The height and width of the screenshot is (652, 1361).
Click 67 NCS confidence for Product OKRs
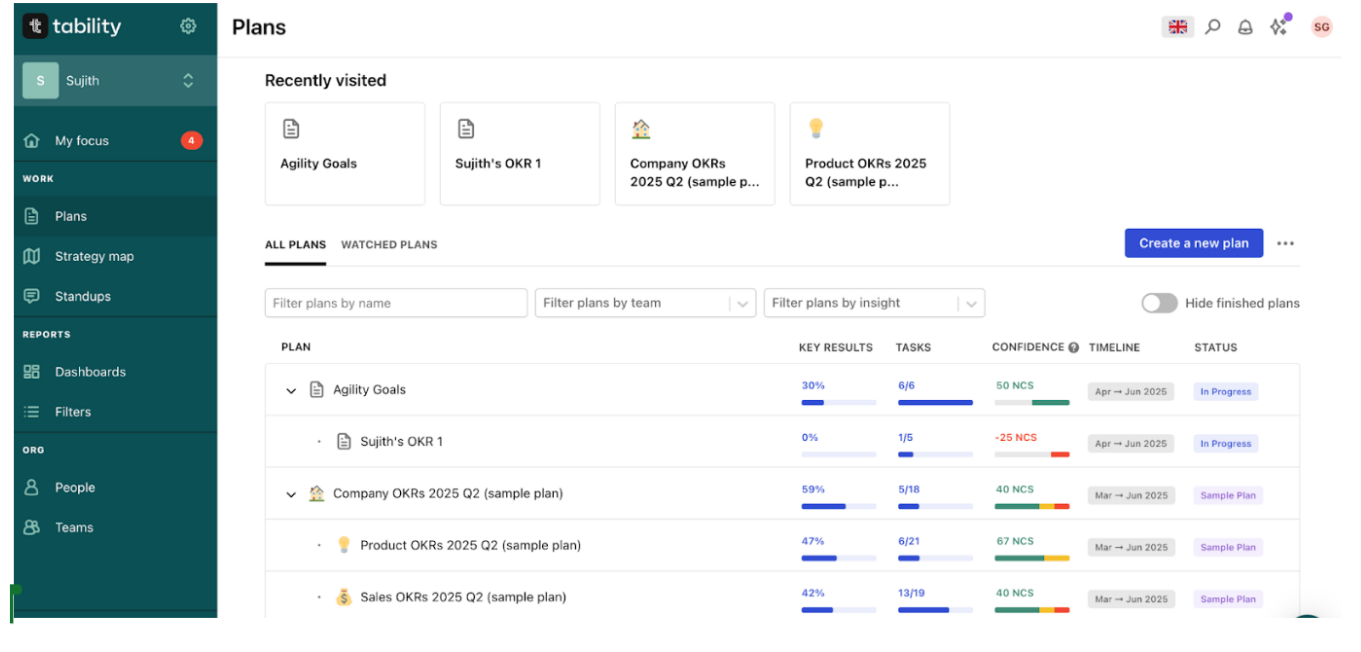pos(1015,541)
